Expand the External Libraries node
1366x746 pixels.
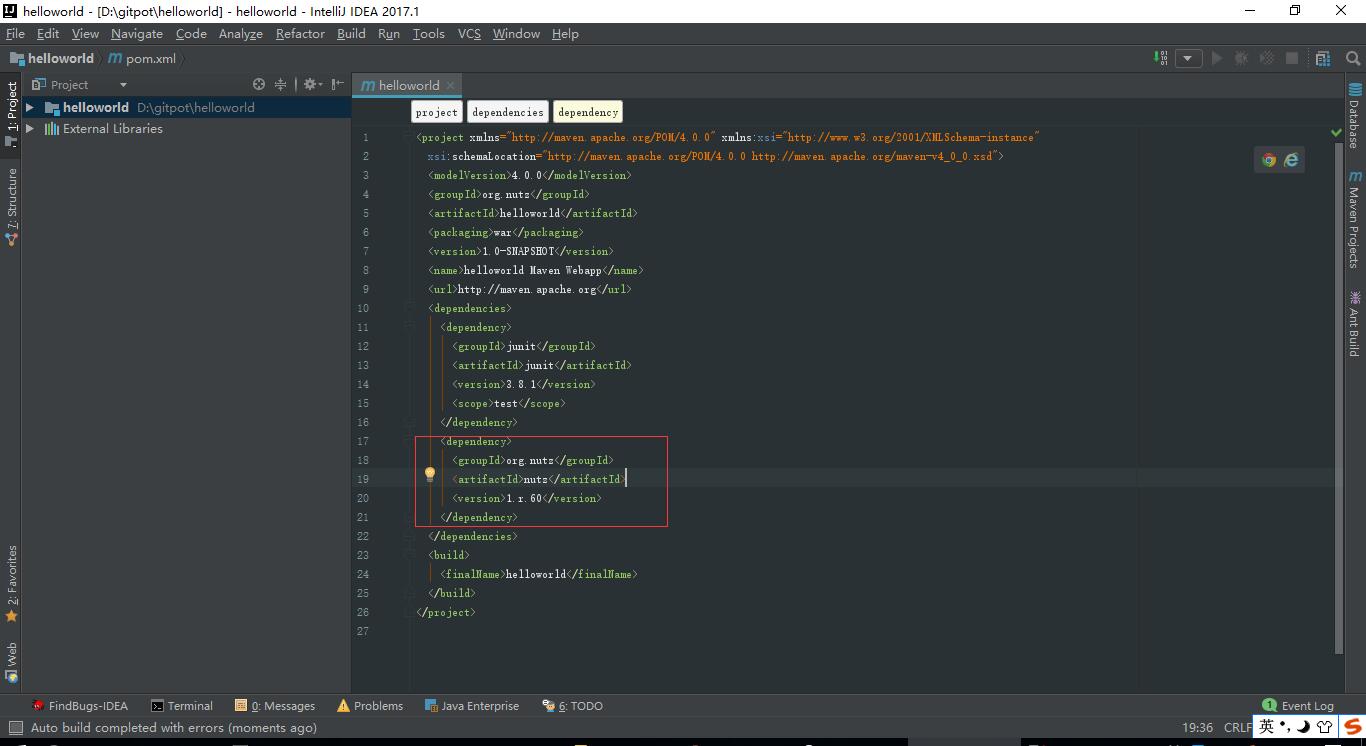[30, 129]
